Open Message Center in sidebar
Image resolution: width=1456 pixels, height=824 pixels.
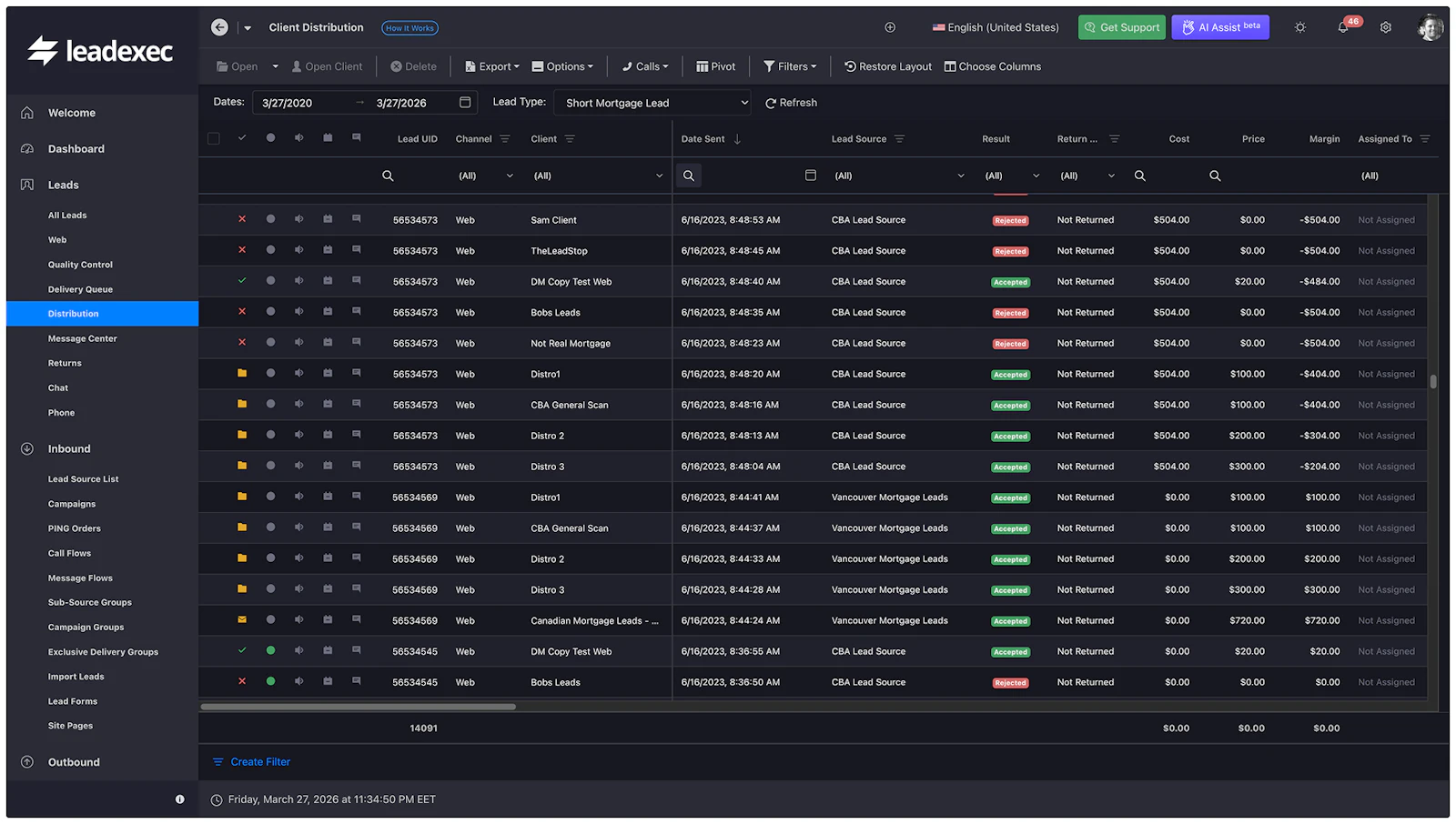point(82,338)
